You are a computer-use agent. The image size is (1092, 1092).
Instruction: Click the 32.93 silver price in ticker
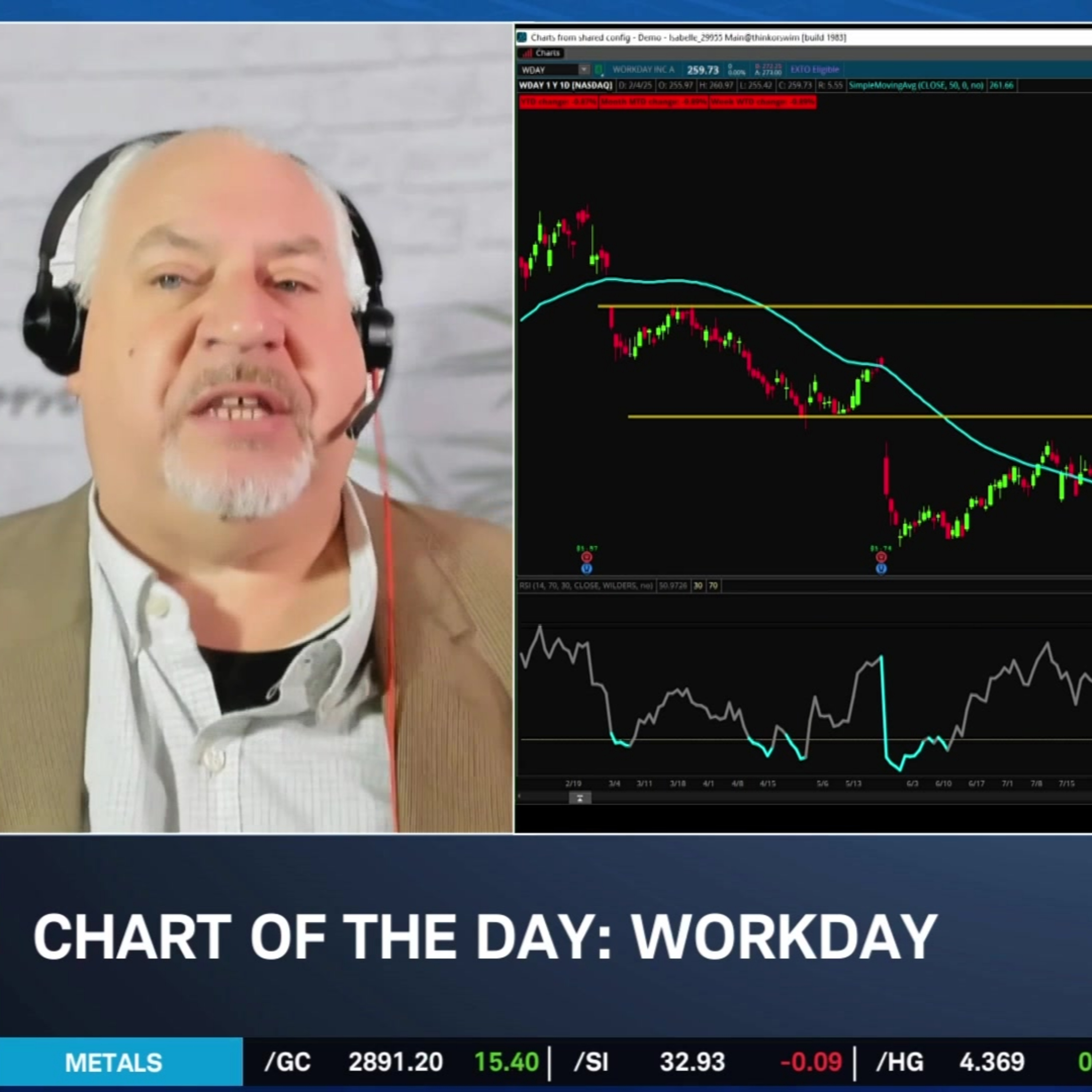pyautogui.click(x=692, y=1063)
